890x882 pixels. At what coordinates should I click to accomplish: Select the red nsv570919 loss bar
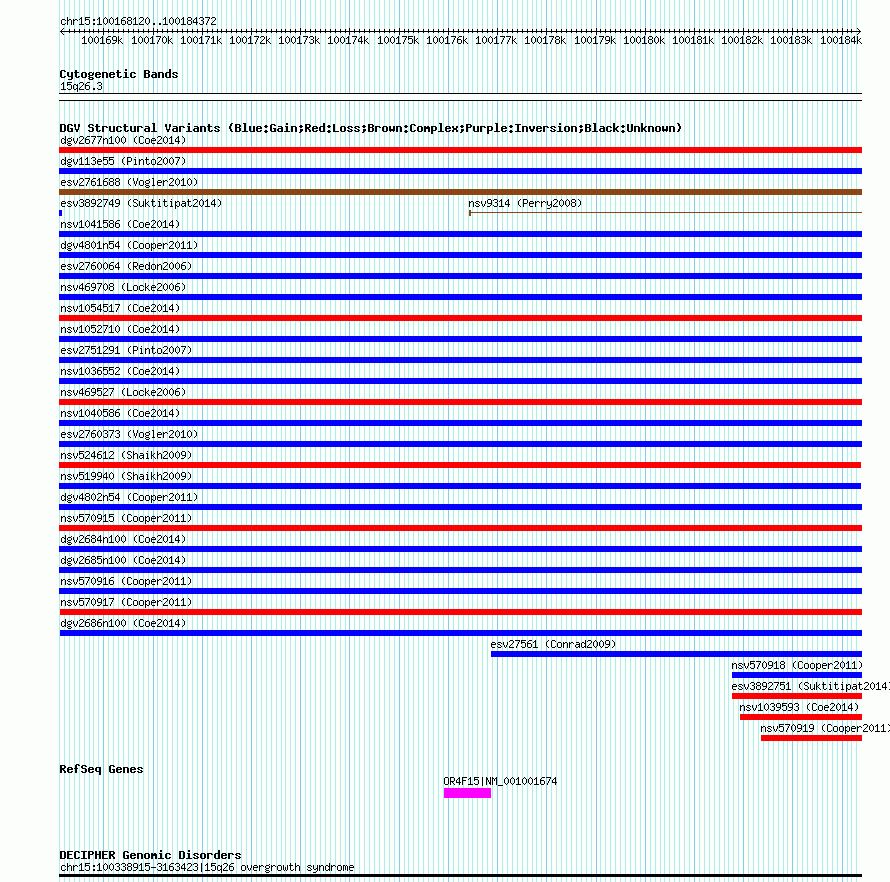point(811,738)
